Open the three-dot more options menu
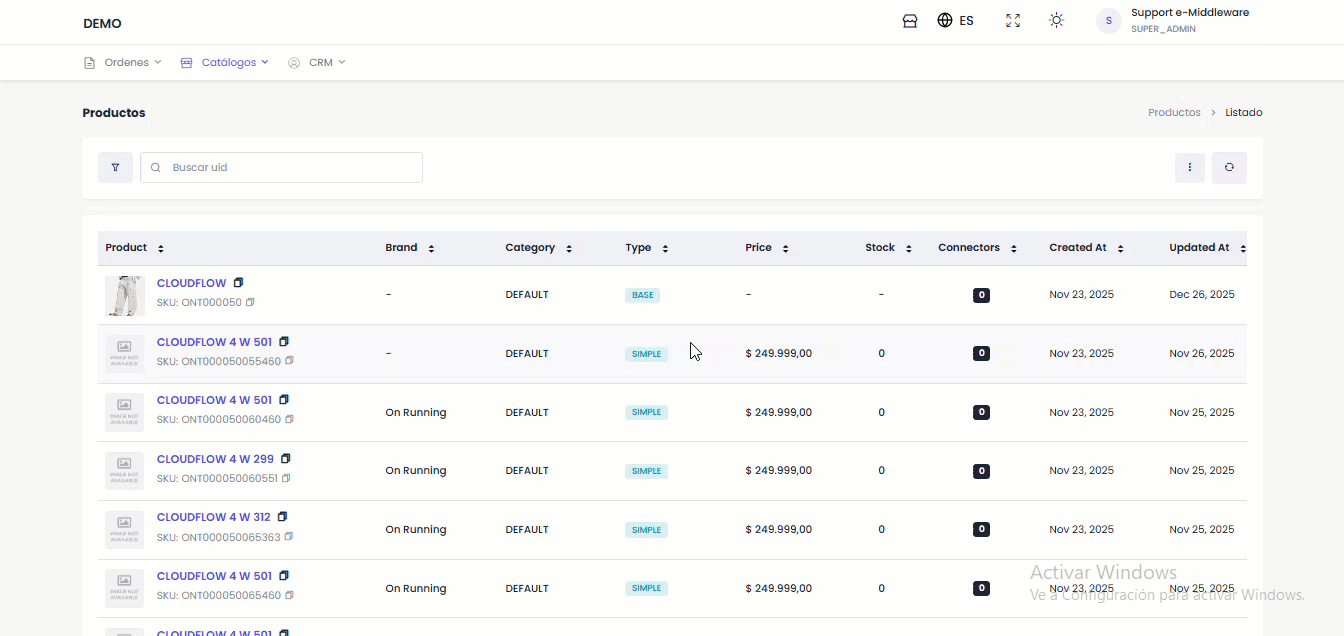Viewport: 1344px width, 636px height. [x=1189, y=168]
